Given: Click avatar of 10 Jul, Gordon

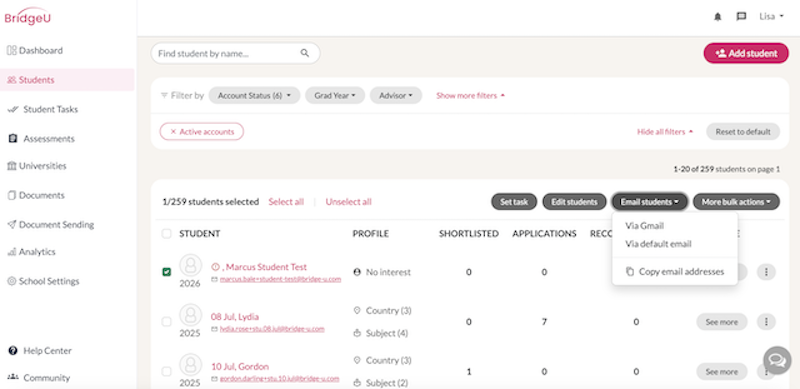Looking at the screenshot, I should [x=191, y=364].
